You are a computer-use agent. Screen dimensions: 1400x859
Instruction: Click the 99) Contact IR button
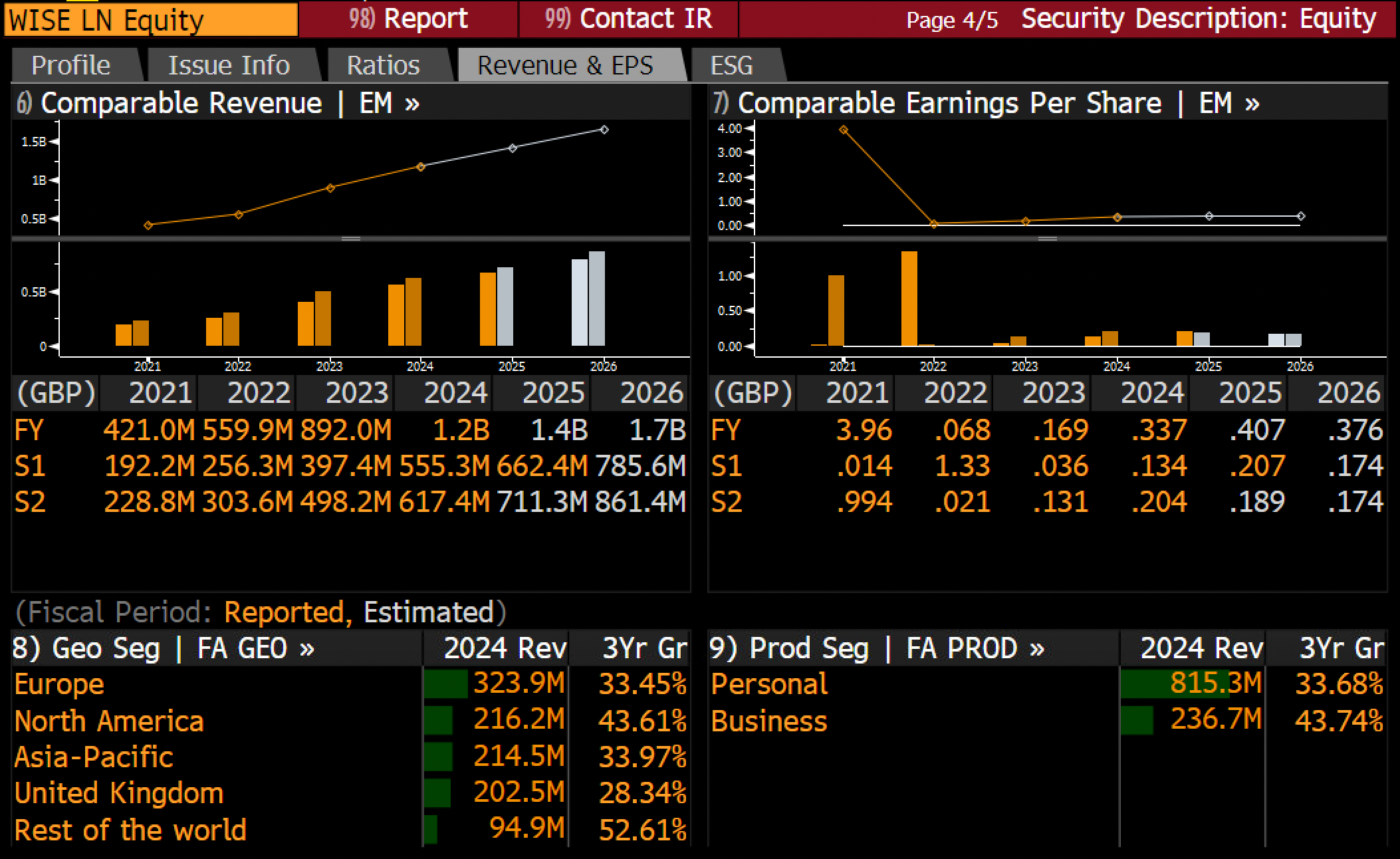tap(628, 19)
